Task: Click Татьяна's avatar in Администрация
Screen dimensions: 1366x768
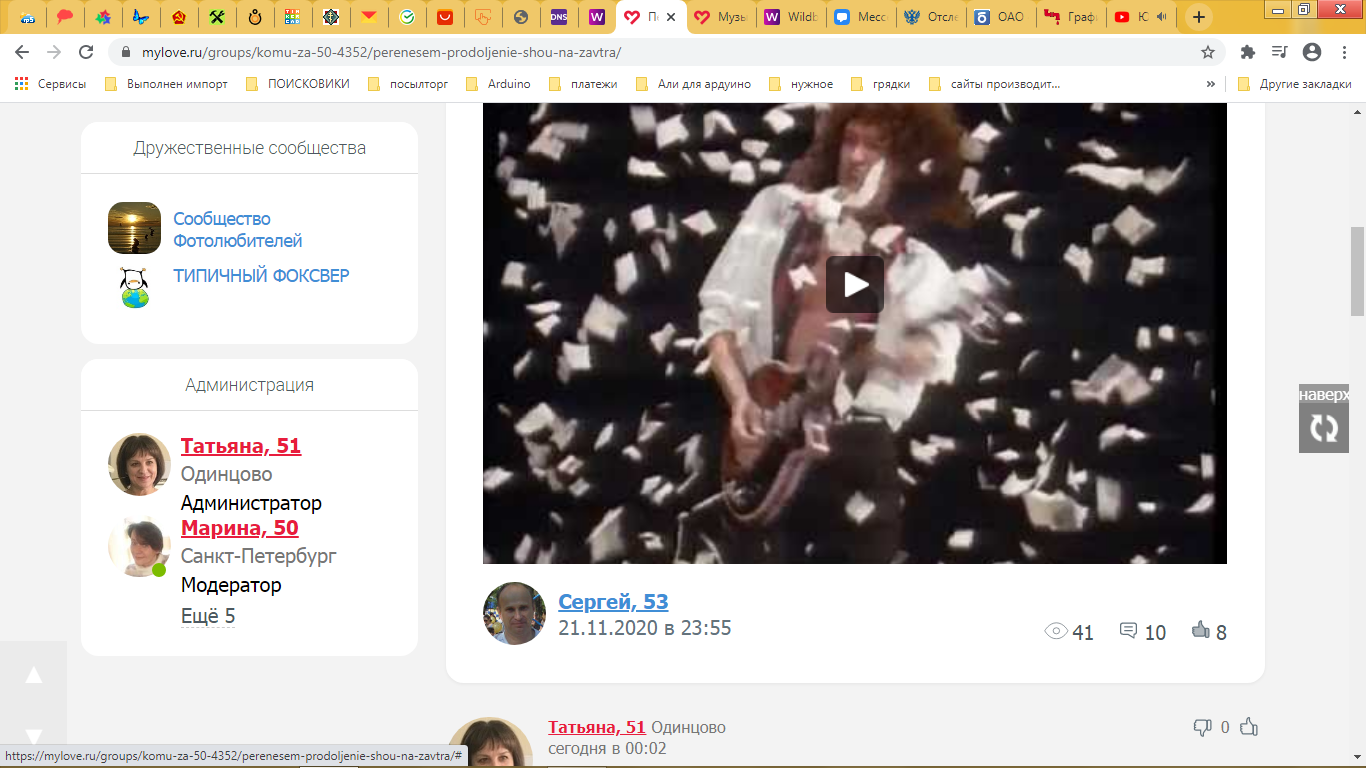Action: [x=139, y=464]
